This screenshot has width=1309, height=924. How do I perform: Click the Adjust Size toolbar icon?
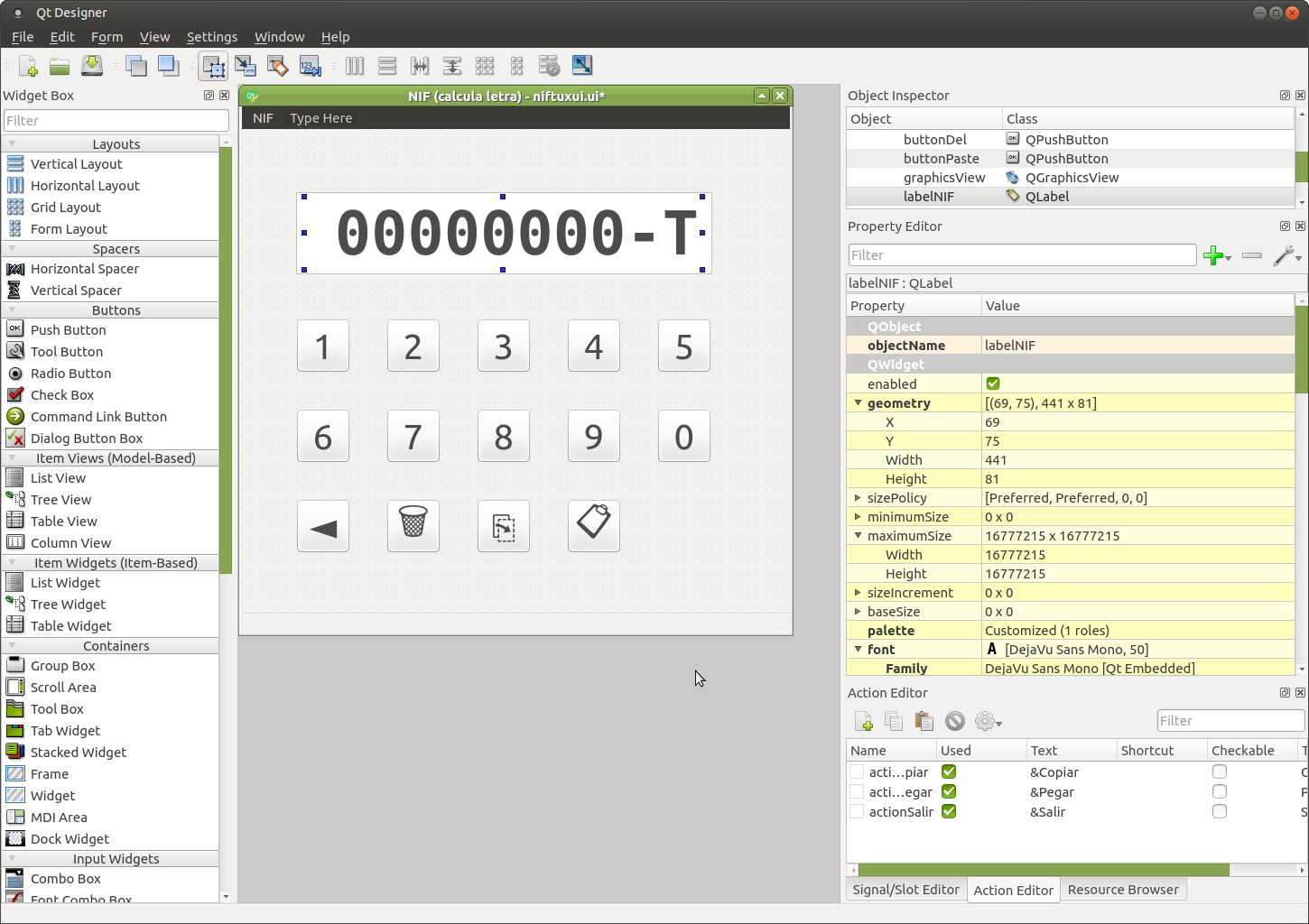582,66
